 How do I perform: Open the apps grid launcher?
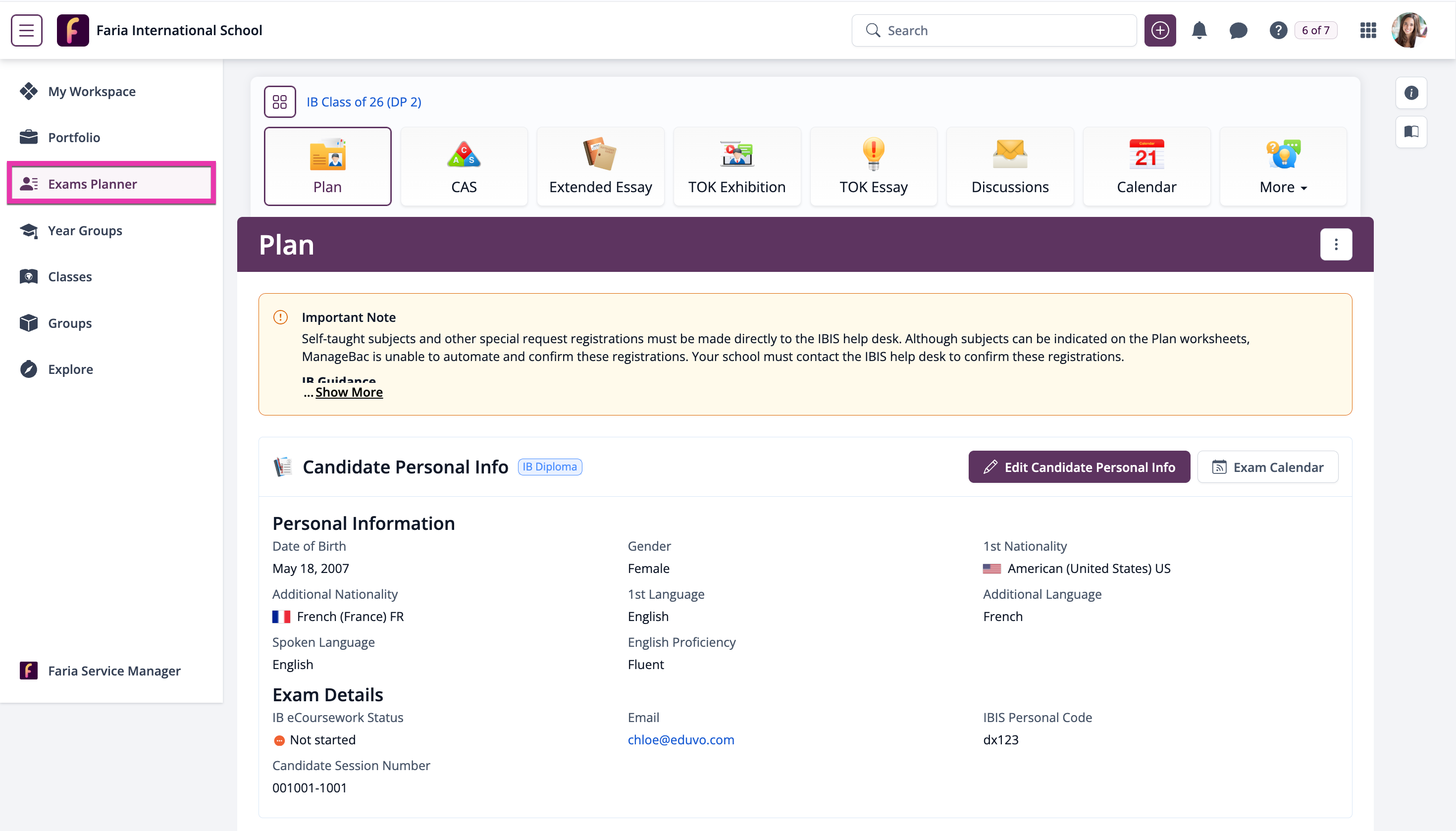click(x=1368, y=30)
